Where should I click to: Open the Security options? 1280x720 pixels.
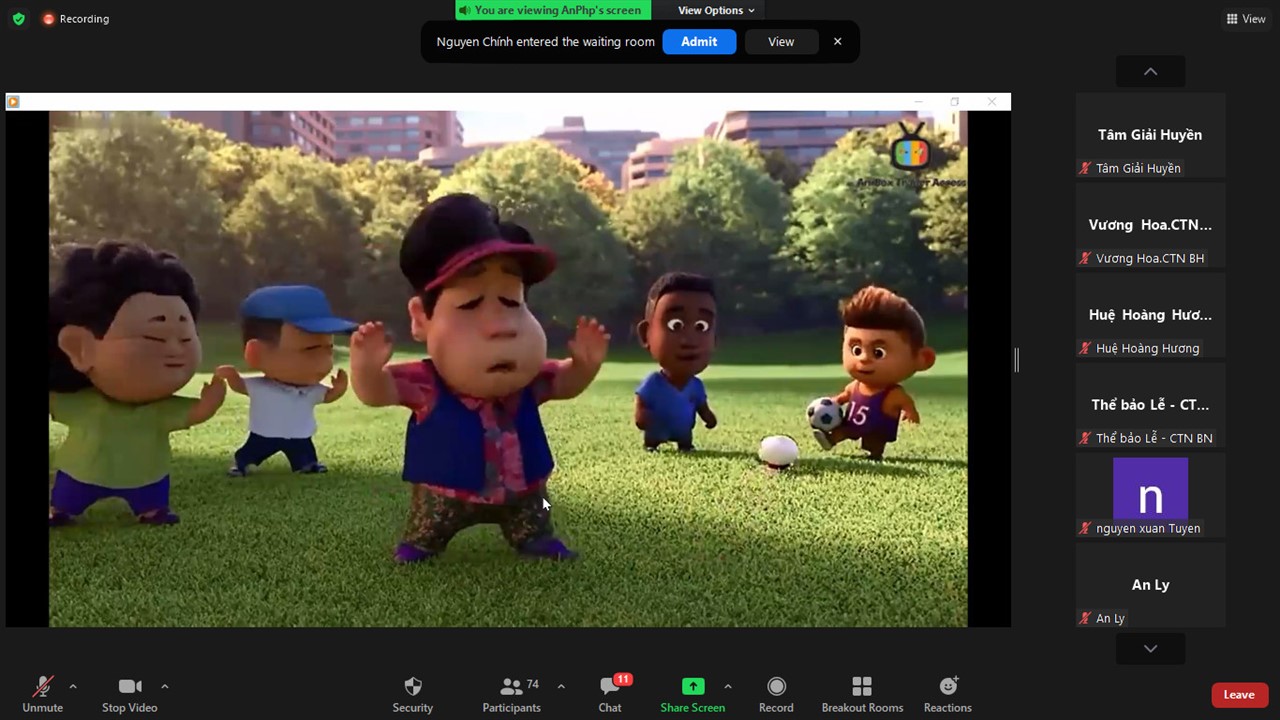point(413,694)
